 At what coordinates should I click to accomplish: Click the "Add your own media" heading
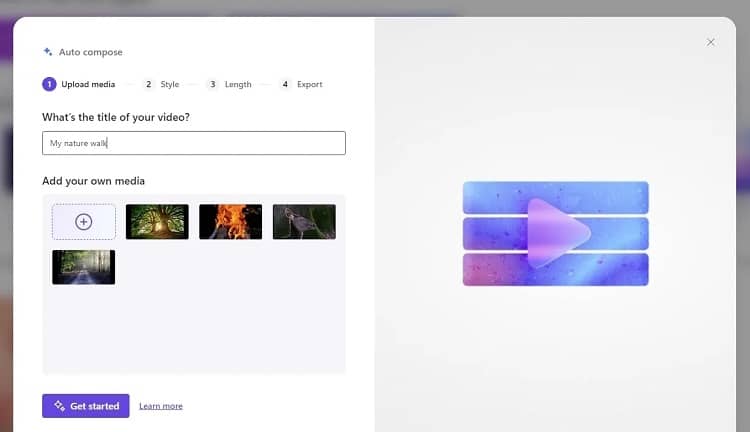coord(93,181)
